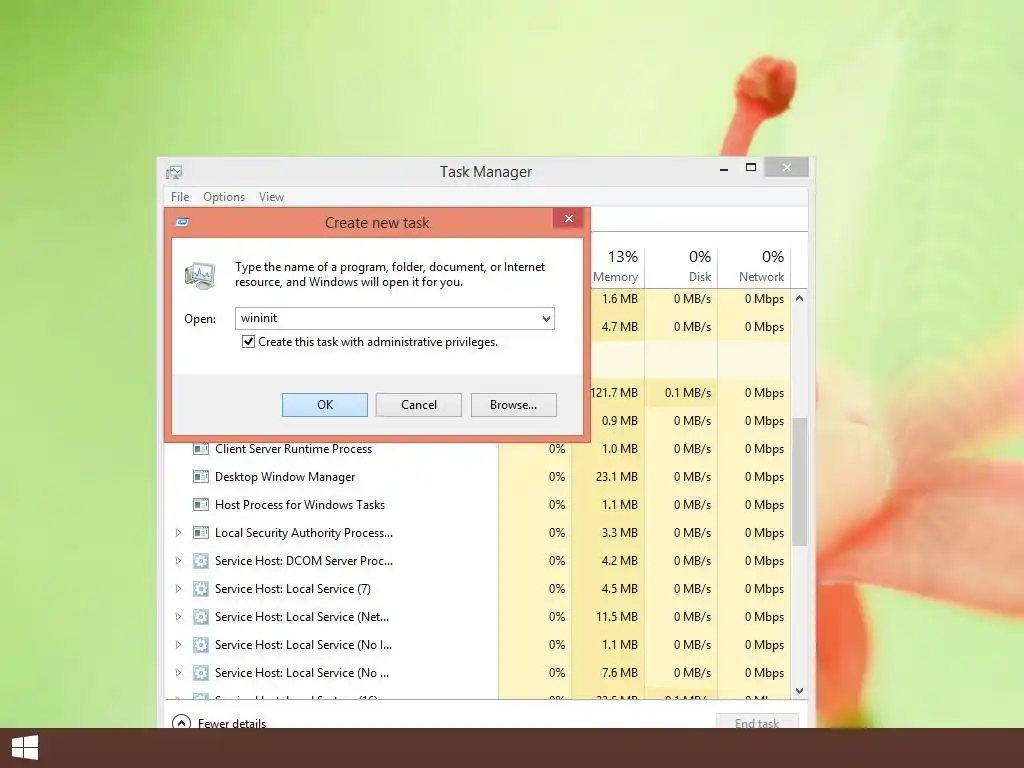The height and width of the screenshot is (768, 1024).
Task: Click Cancel in Create new task dialog
Action: click(419, 405)
